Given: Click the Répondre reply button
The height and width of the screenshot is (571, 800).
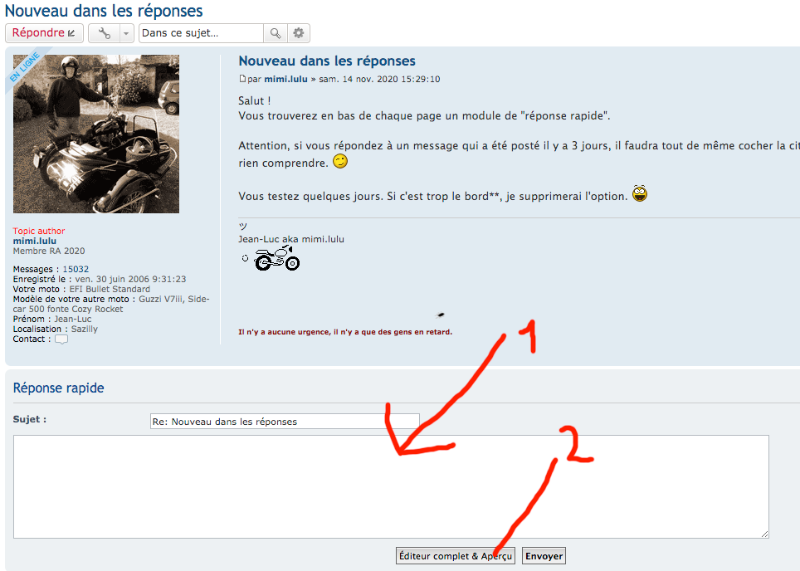Looking at the screenshot, I should [44, 33].
